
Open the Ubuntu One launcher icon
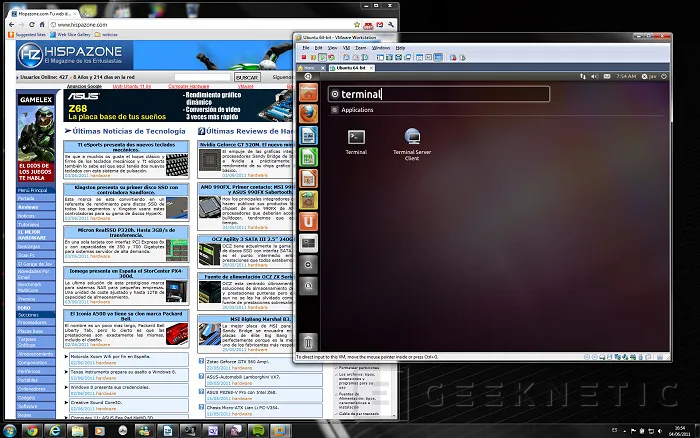tap(308, 221)
